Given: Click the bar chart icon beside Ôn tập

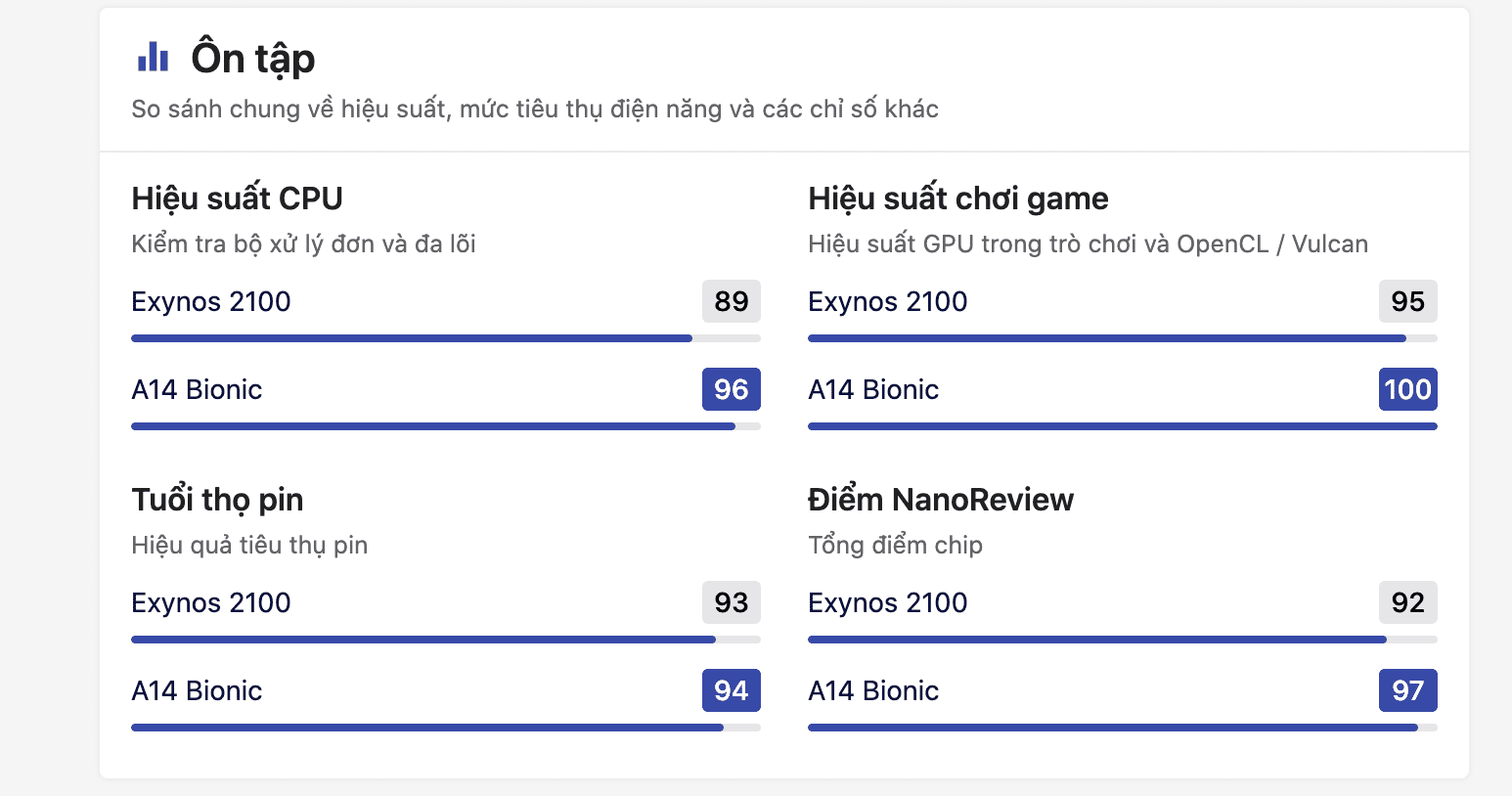Looking at the screenshot, I should [x=153, y=58].
